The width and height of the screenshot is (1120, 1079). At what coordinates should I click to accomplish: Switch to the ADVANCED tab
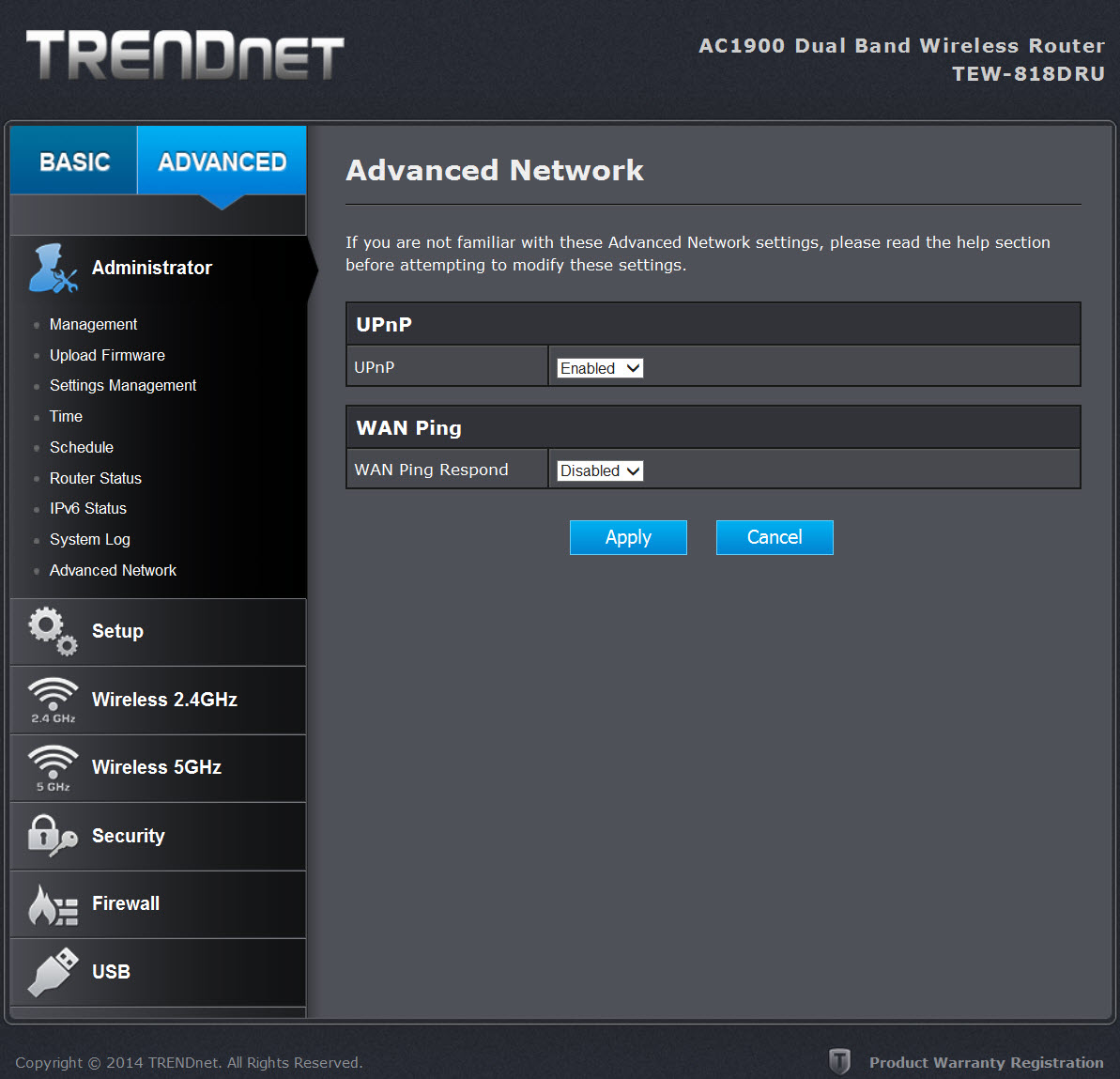[222, 161]
